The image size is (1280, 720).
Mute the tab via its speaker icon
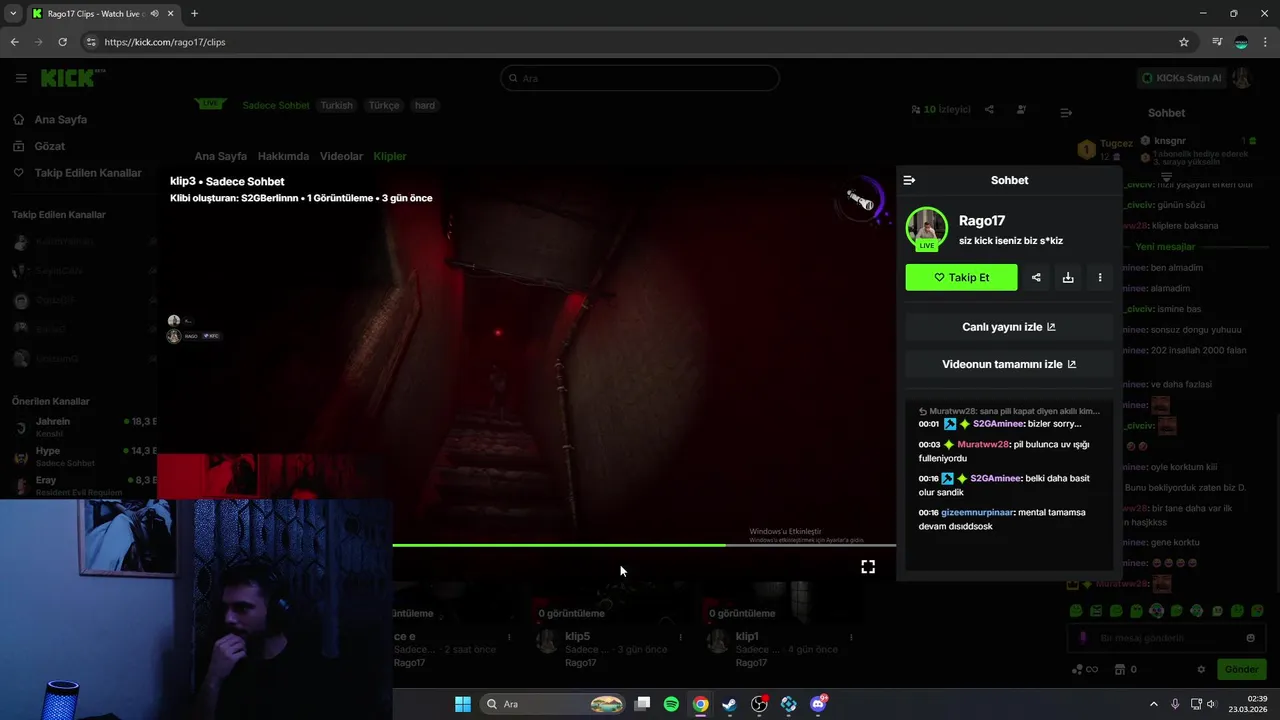tap(154, 13)
